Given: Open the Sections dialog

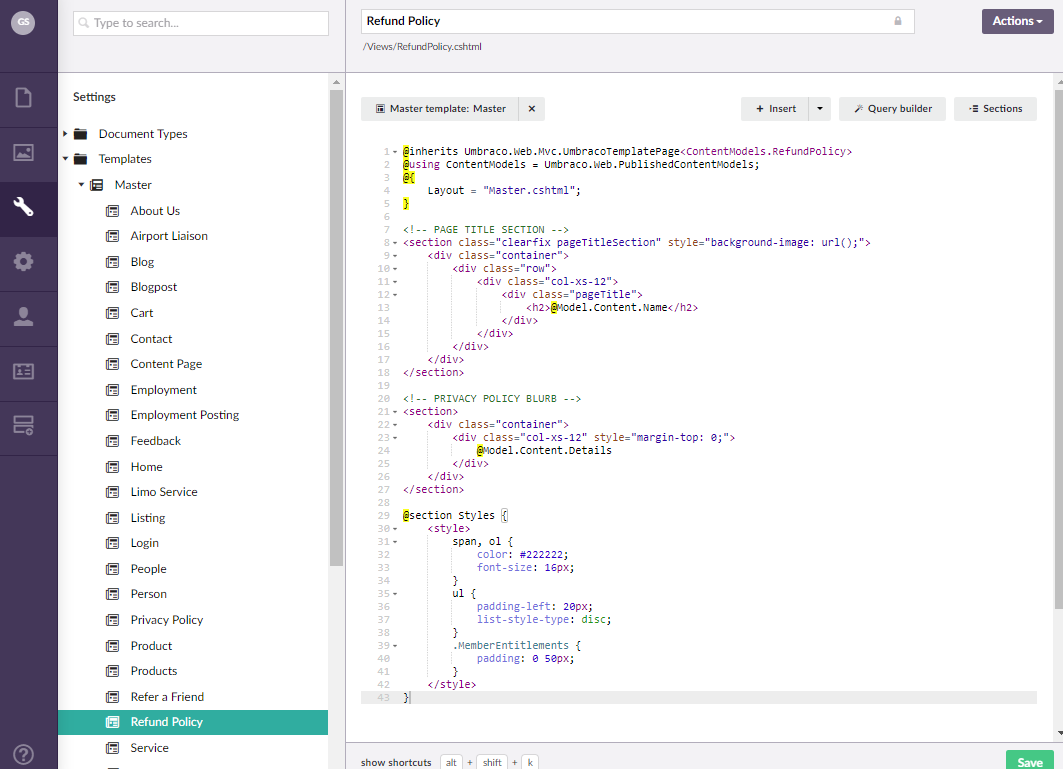Looking at the screenshot, I should [x=995, y=109].
